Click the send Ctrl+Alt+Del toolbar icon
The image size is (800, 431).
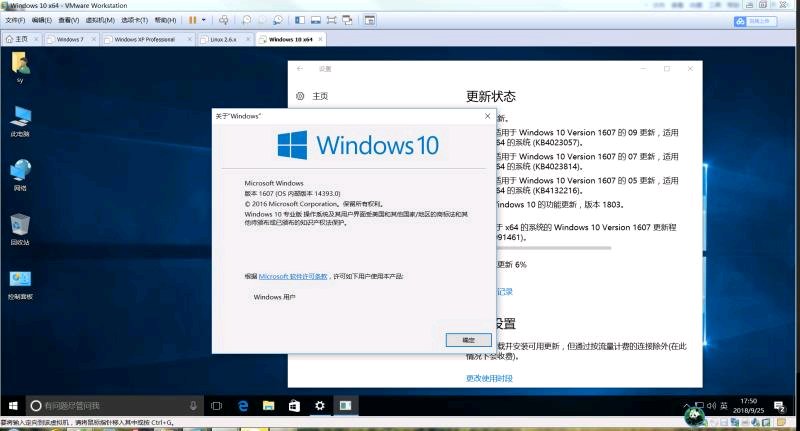coord(223,20)
